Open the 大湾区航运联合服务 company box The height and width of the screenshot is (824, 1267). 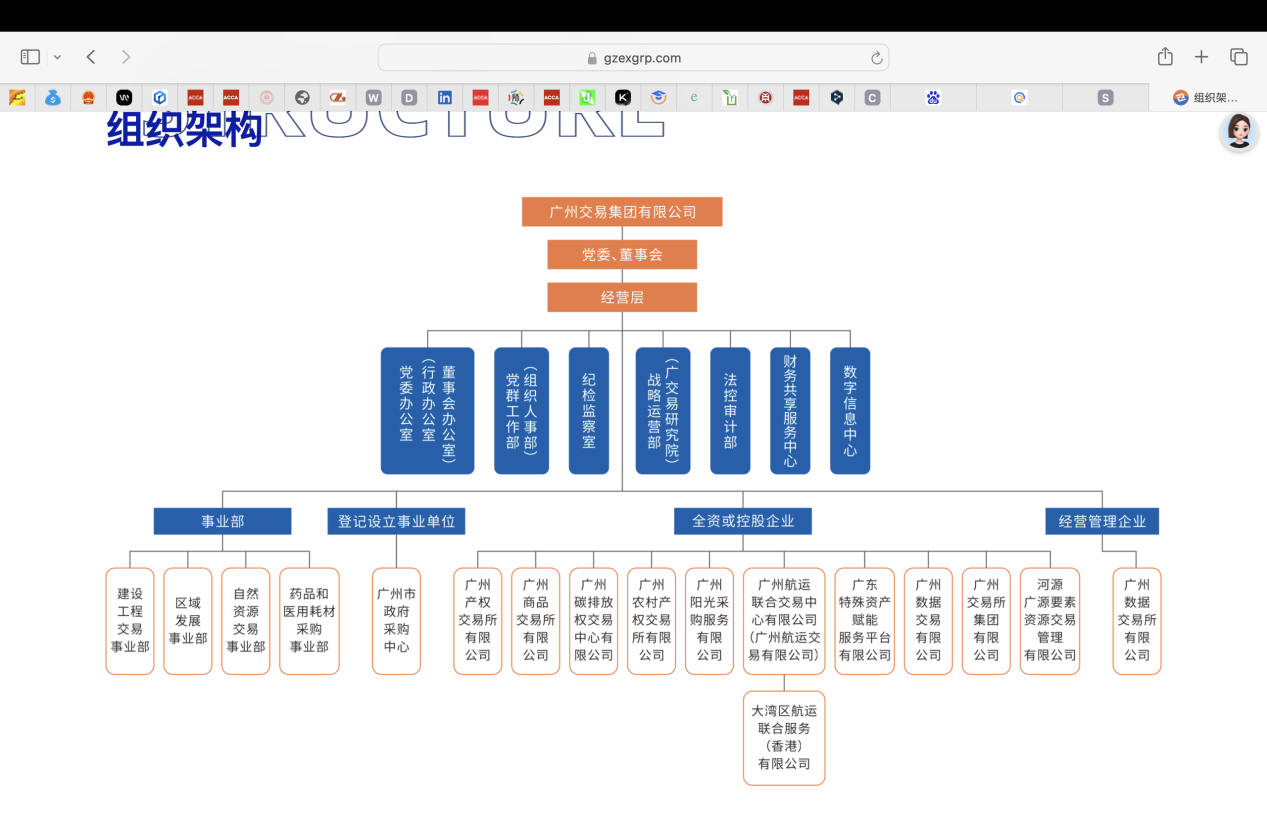coord(784,737)
